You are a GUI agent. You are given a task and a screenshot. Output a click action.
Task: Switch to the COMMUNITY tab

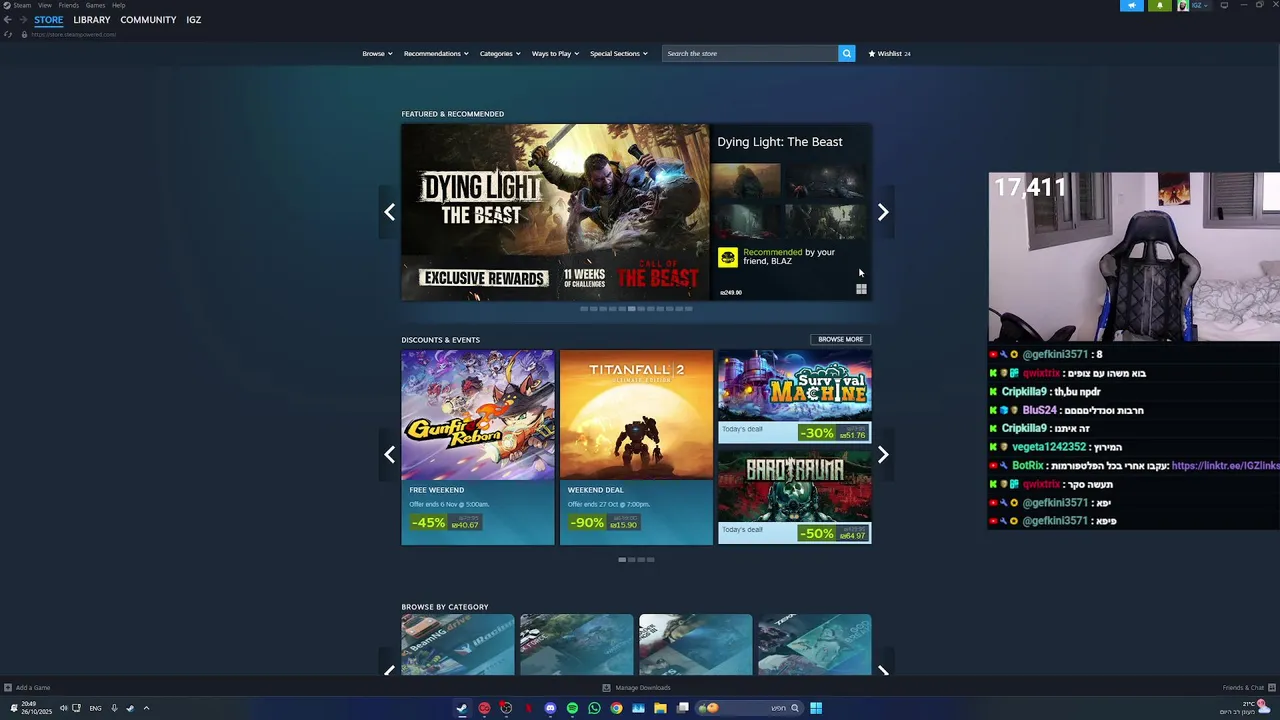pos(148,20)
